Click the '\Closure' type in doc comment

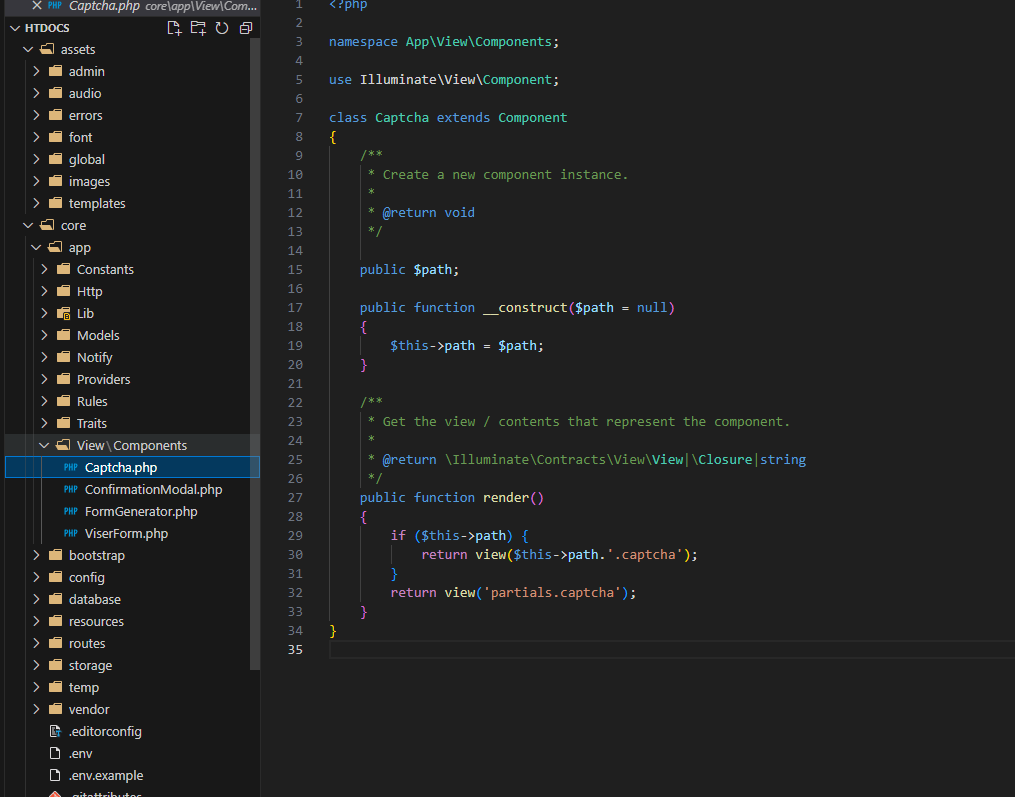click(722, 460)
